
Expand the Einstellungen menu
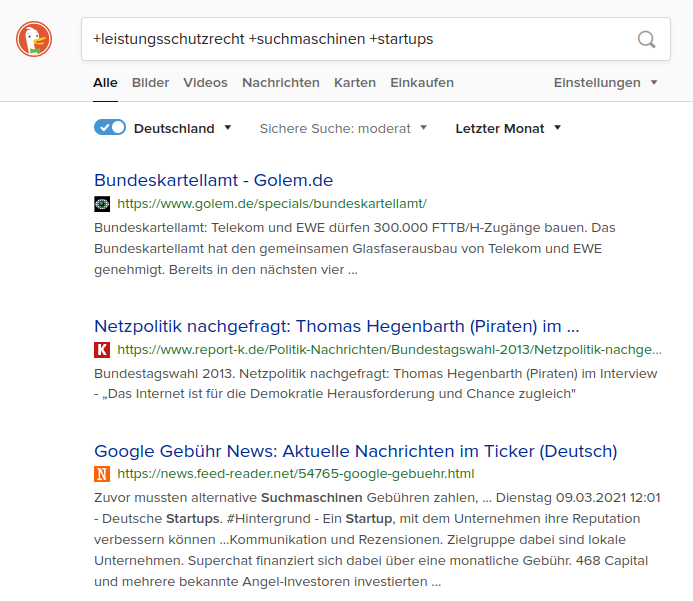pyautogui.click(x=605, y=83)
